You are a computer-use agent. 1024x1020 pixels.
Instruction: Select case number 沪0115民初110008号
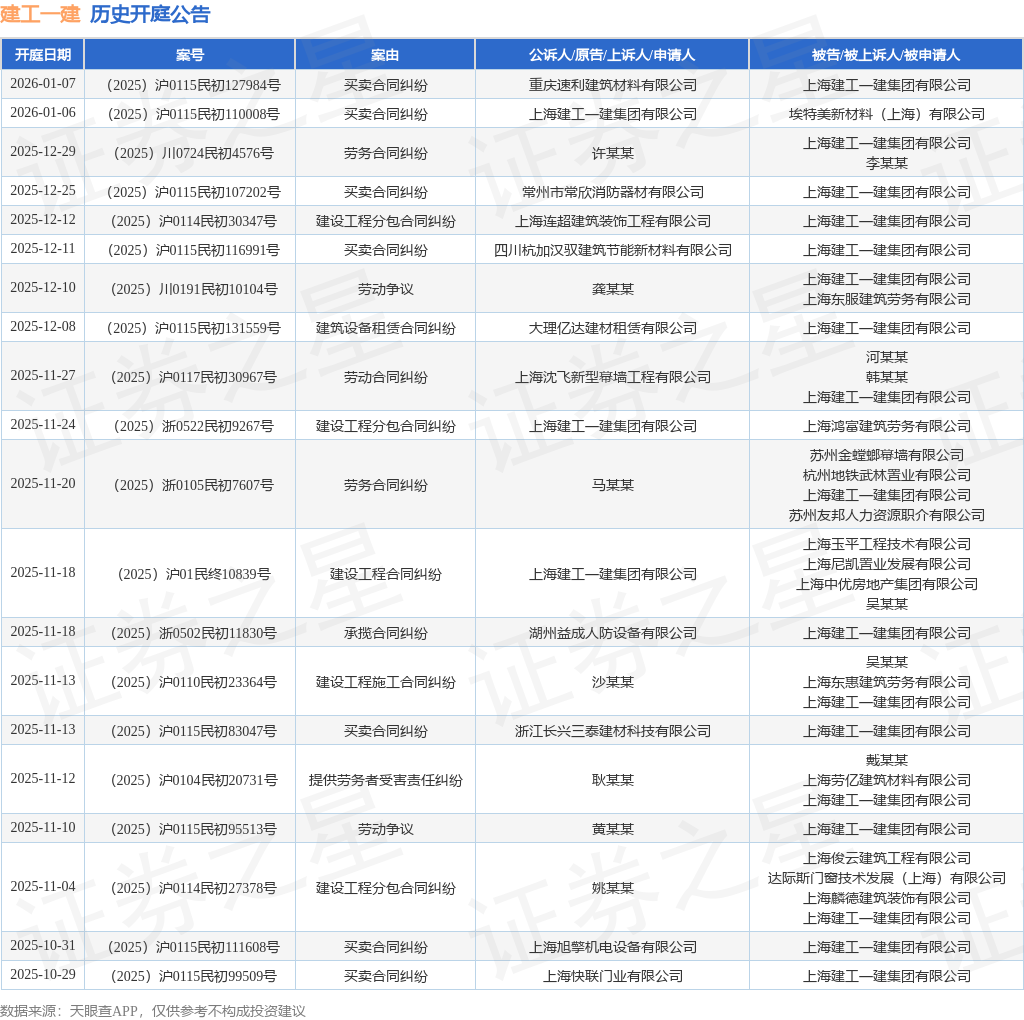point(193,114)
